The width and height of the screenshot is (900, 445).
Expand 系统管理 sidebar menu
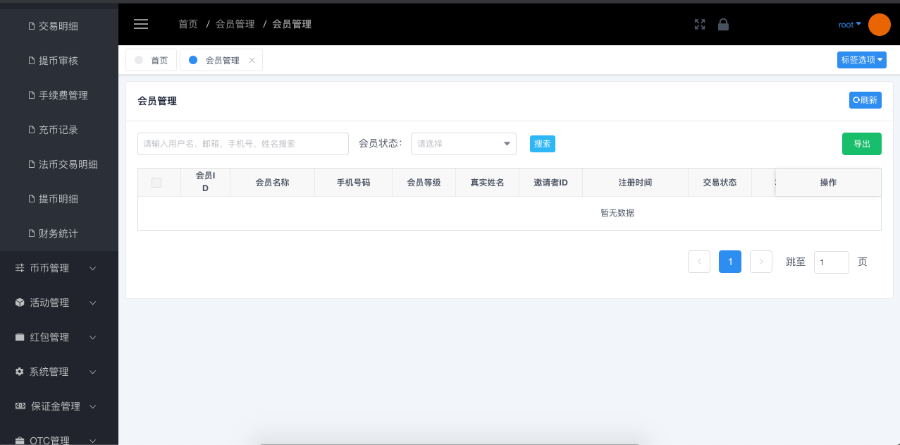59,372
